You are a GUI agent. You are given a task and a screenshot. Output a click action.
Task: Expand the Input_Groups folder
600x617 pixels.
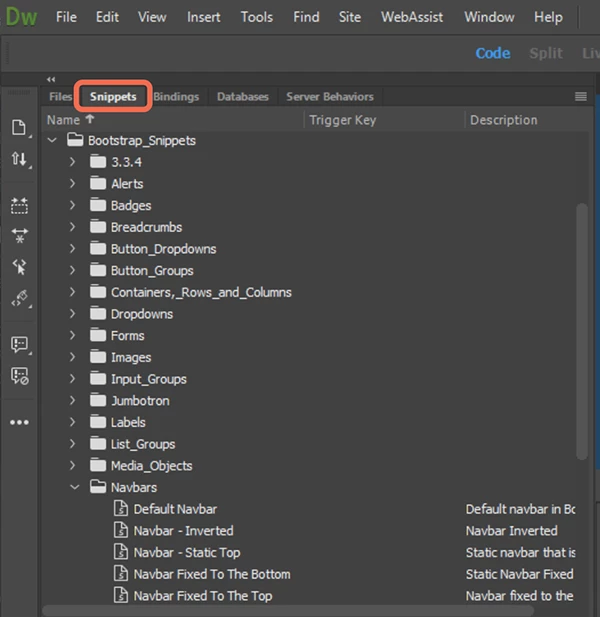tap(72, 379)
